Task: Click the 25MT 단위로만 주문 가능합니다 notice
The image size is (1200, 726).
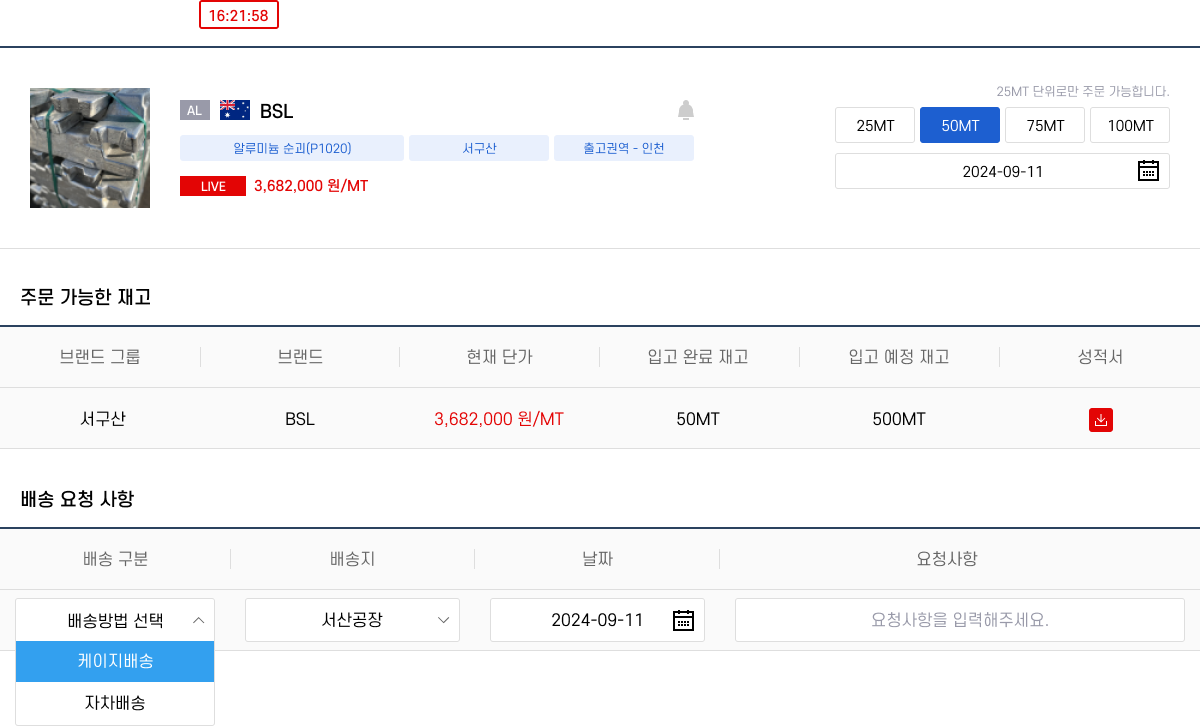Action: pos(1083,91)
